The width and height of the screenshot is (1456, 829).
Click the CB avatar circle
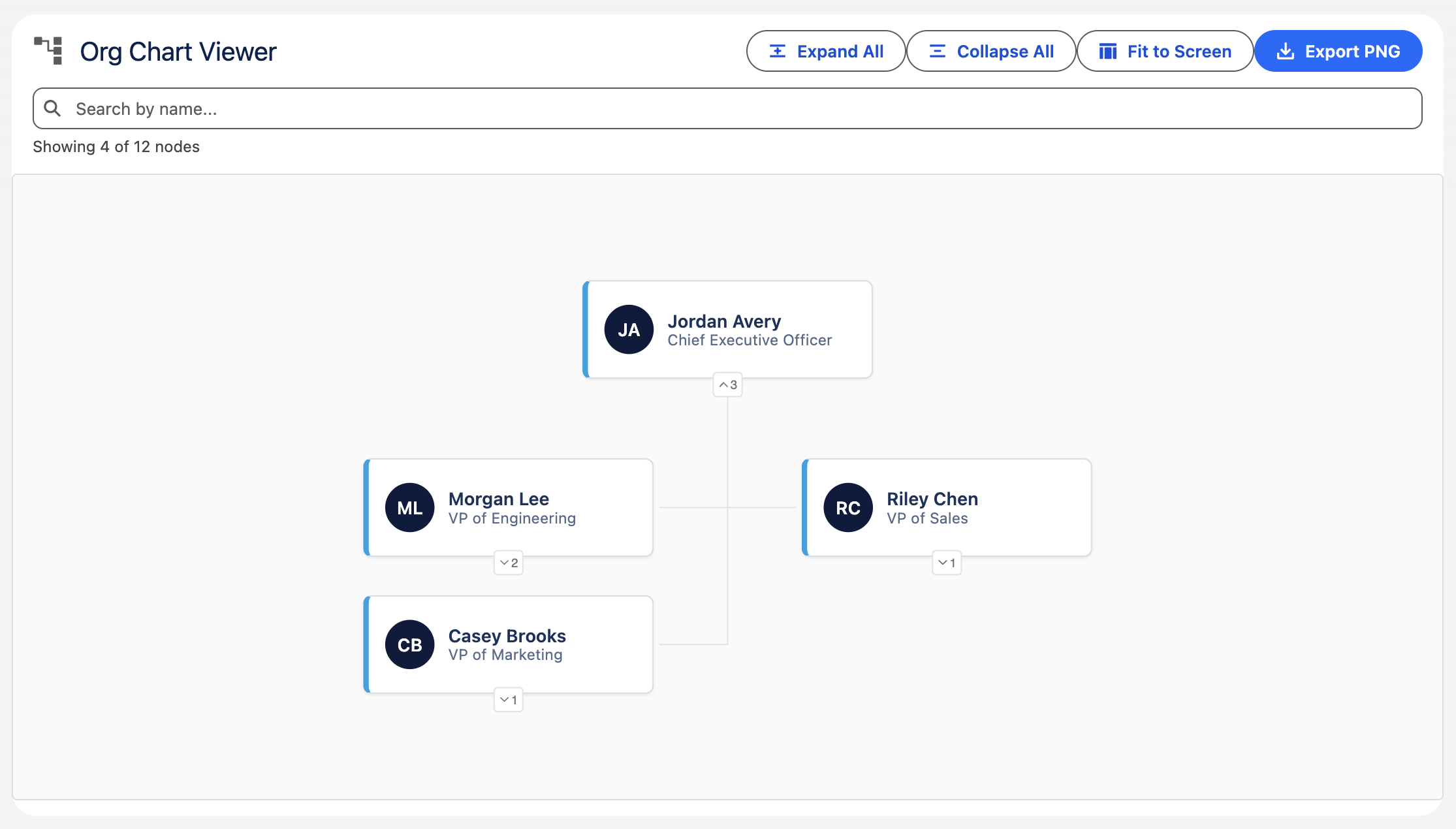tap(410, 645)
